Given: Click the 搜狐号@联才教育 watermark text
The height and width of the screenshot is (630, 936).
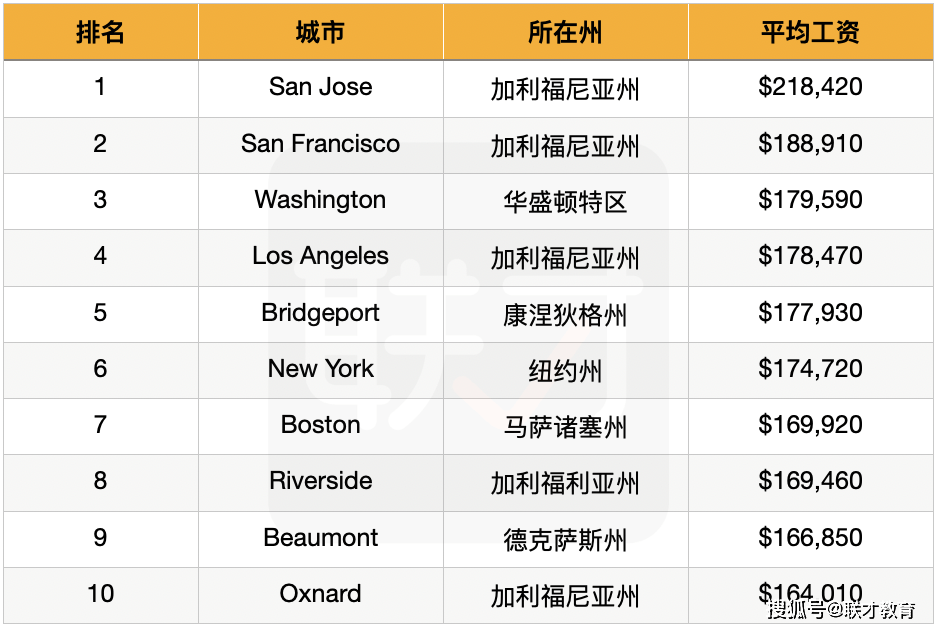Looking at the screenshot, I should [x=842, y=610].
